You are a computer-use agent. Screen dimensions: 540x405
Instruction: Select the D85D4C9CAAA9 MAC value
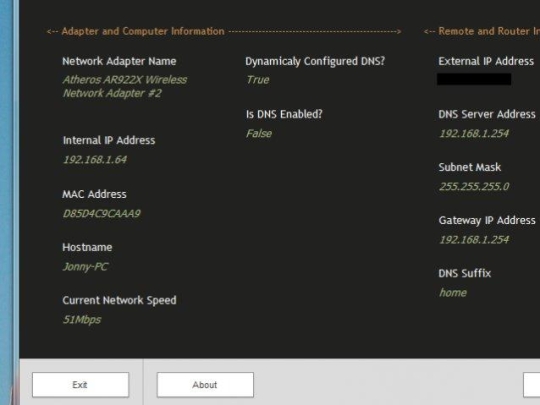pyautogui.click(x=102, y=214)
